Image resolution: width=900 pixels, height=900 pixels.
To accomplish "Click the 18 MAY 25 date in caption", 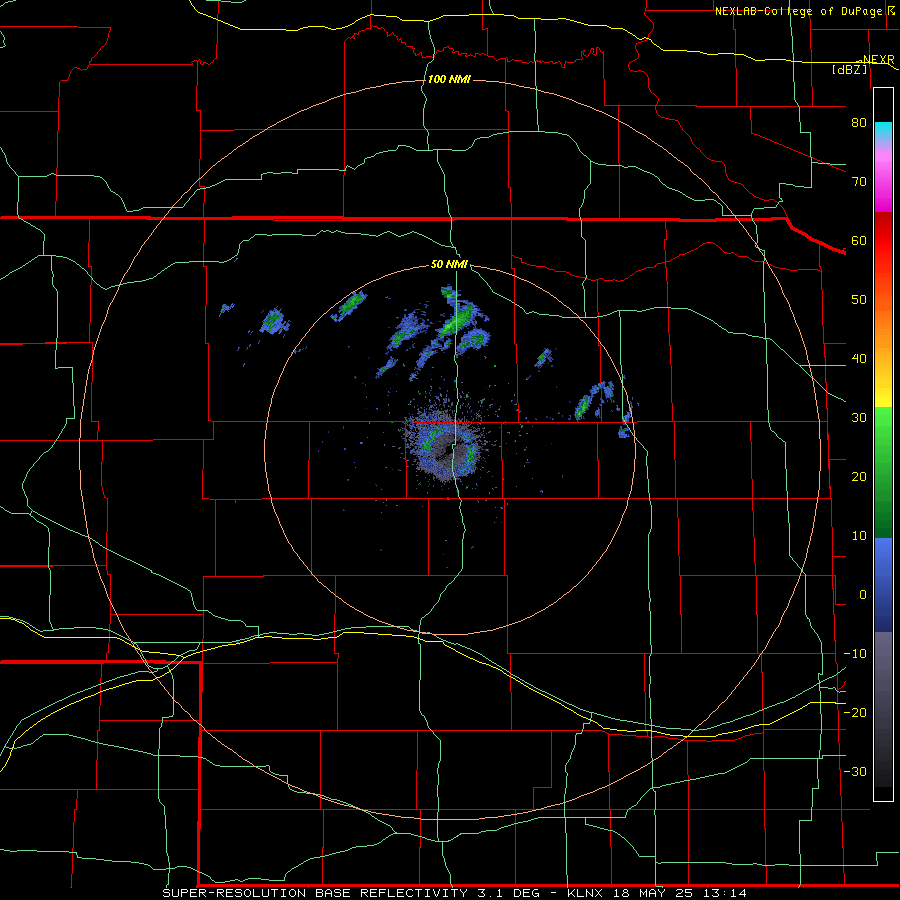I will (x=654, y=893).
